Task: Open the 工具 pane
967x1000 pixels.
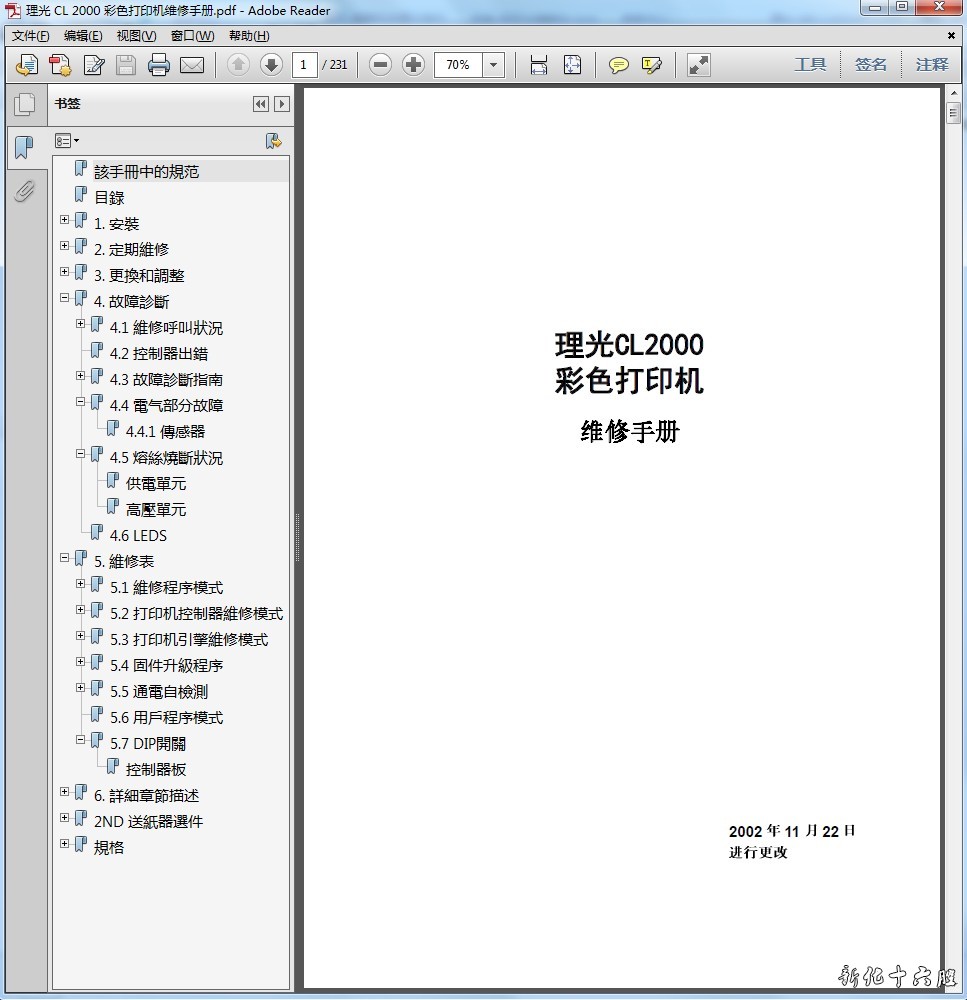Action: tap(810, 65)
